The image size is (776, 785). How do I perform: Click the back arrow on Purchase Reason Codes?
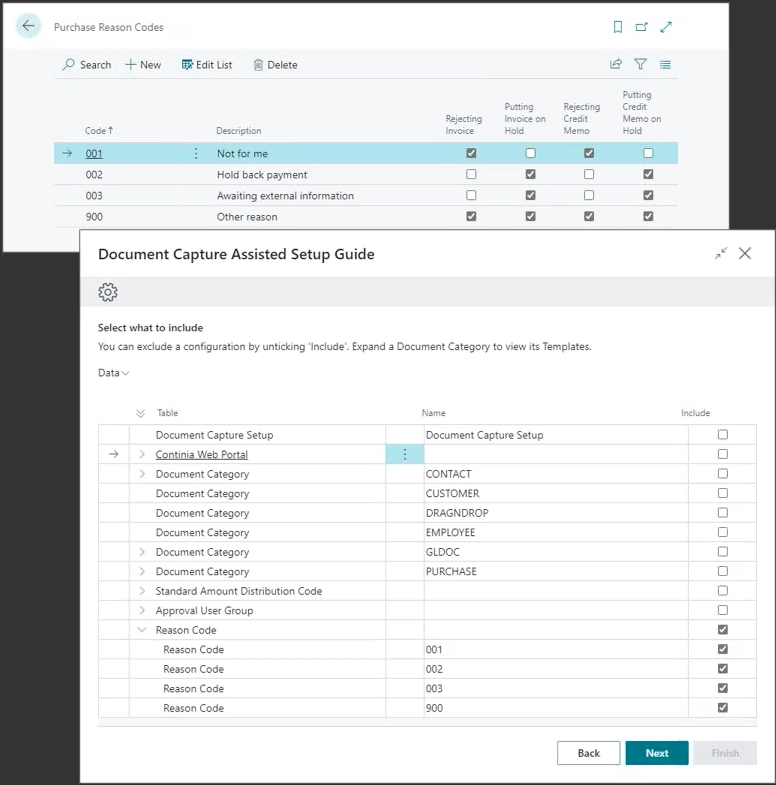28,27
